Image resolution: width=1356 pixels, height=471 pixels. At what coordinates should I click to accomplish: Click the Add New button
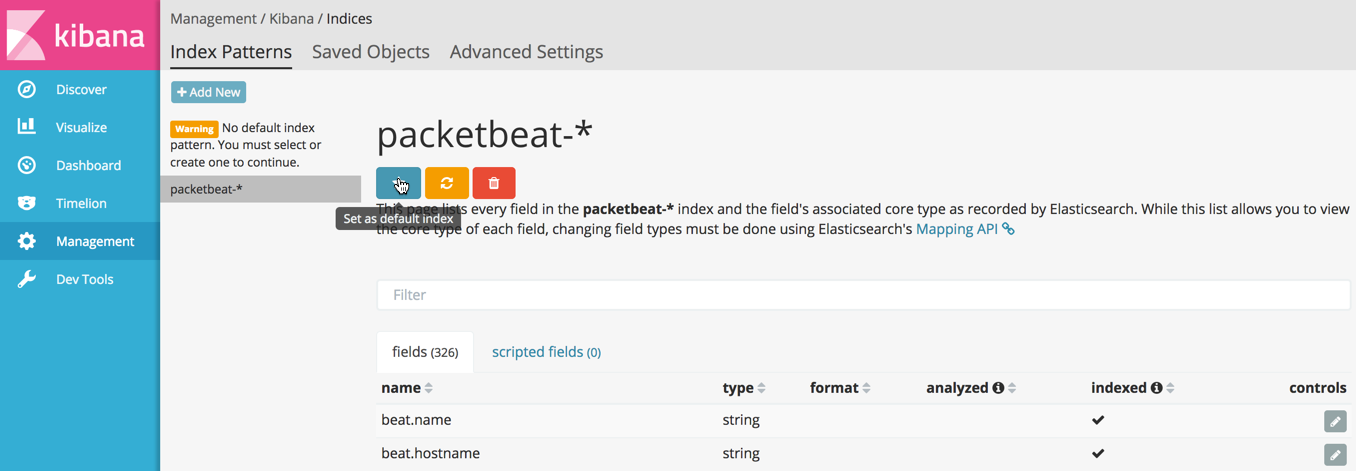pyautogui.click(x=208, y=92)
